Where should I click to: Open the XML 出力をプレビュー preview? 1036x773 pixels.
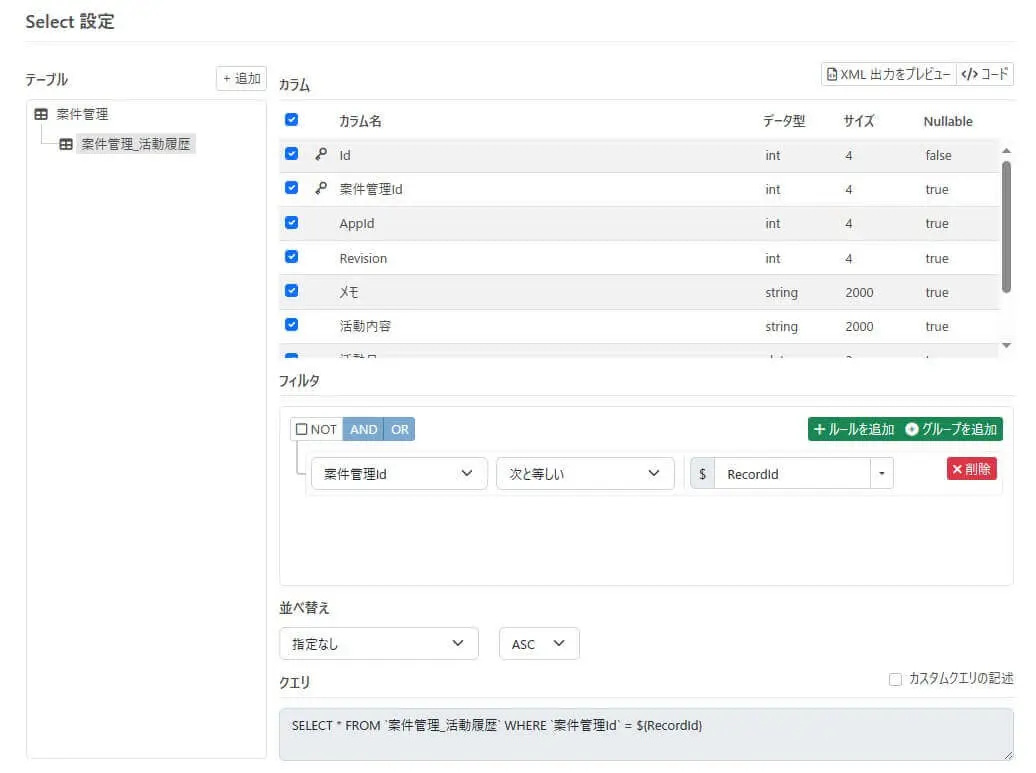tap(889, 74)
